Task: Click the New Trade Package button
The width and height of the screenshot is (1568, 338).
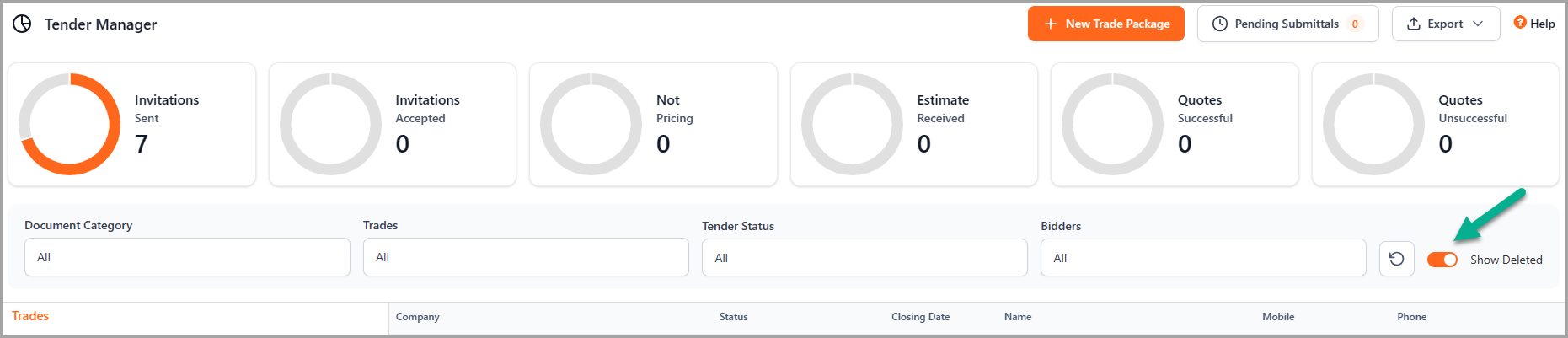Action: pyautogui.click(x=1106, y=24)
